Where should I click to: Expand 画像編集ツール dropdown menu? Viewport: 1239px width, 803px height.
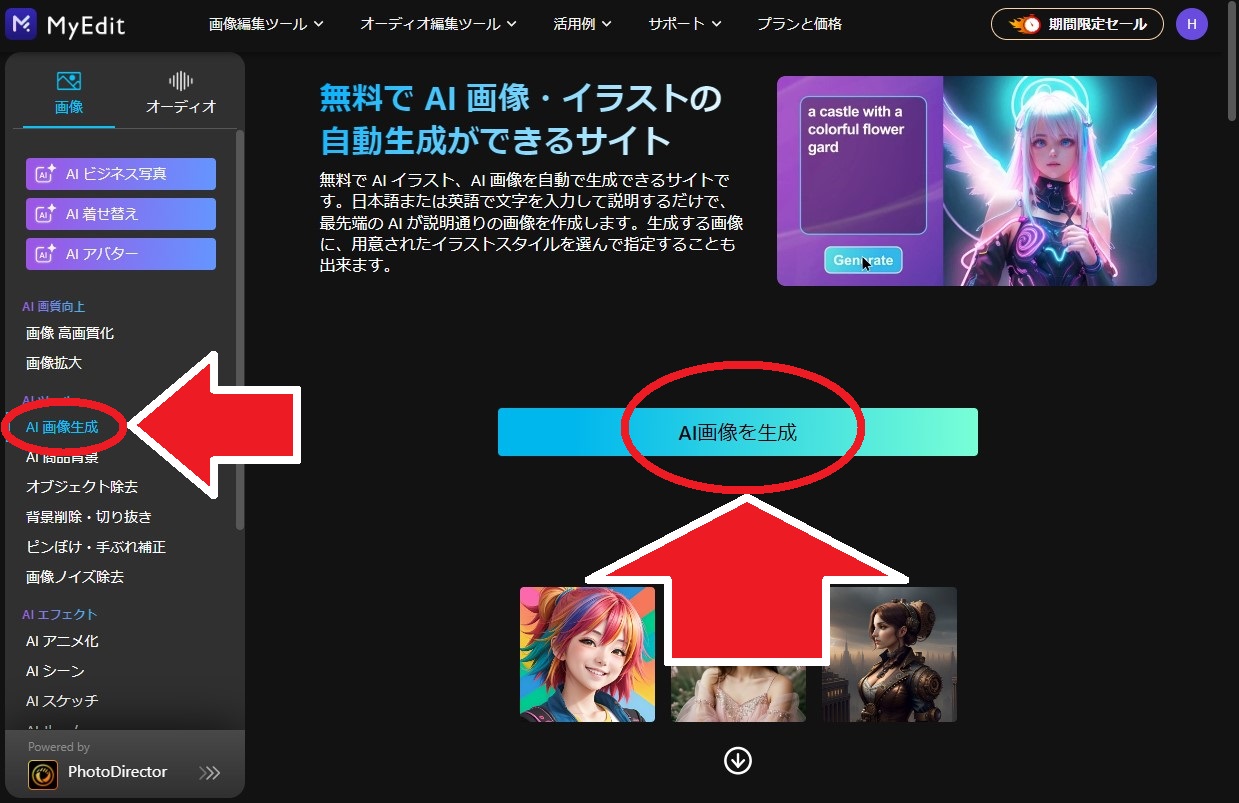[x=266, y=24]
